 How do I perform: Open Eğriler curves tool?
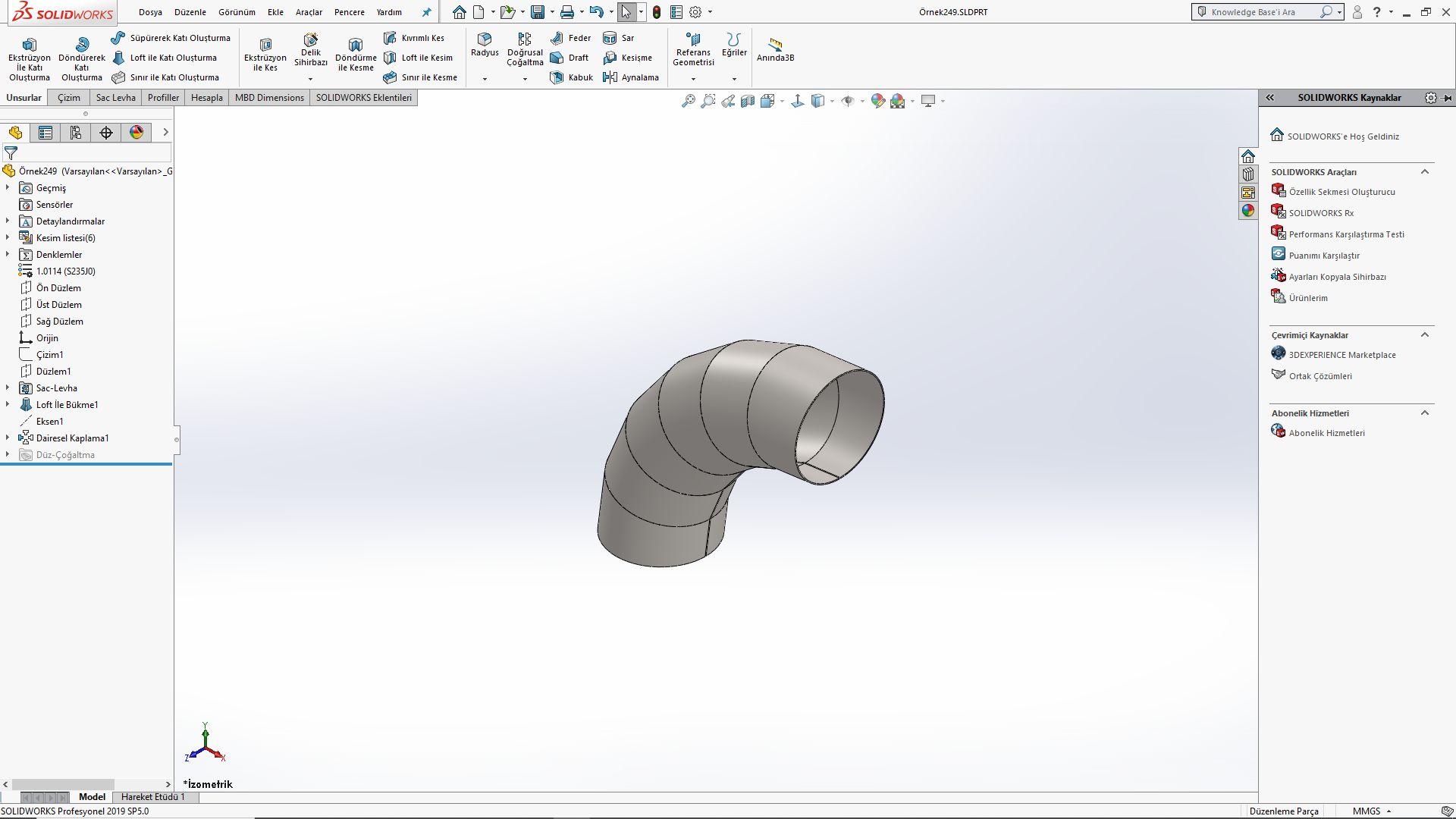[x=734, y=45]
